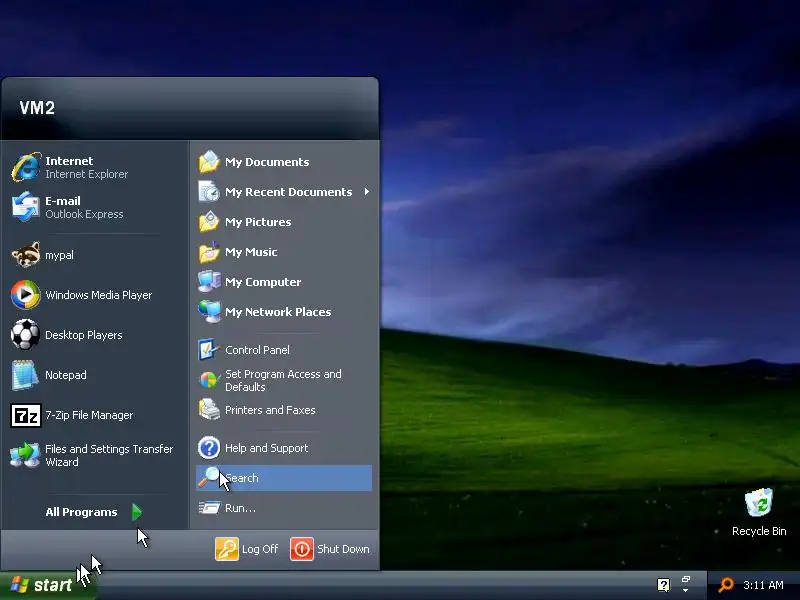Click the orange search icon in system tray

(x=726, y=585)
